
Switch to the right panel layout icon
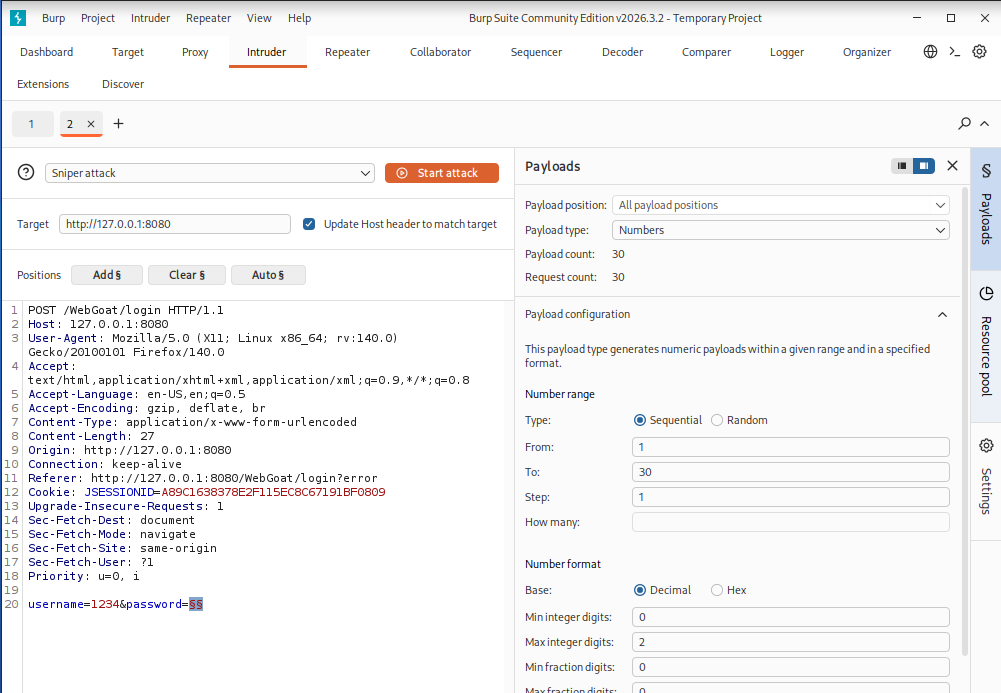924,166
